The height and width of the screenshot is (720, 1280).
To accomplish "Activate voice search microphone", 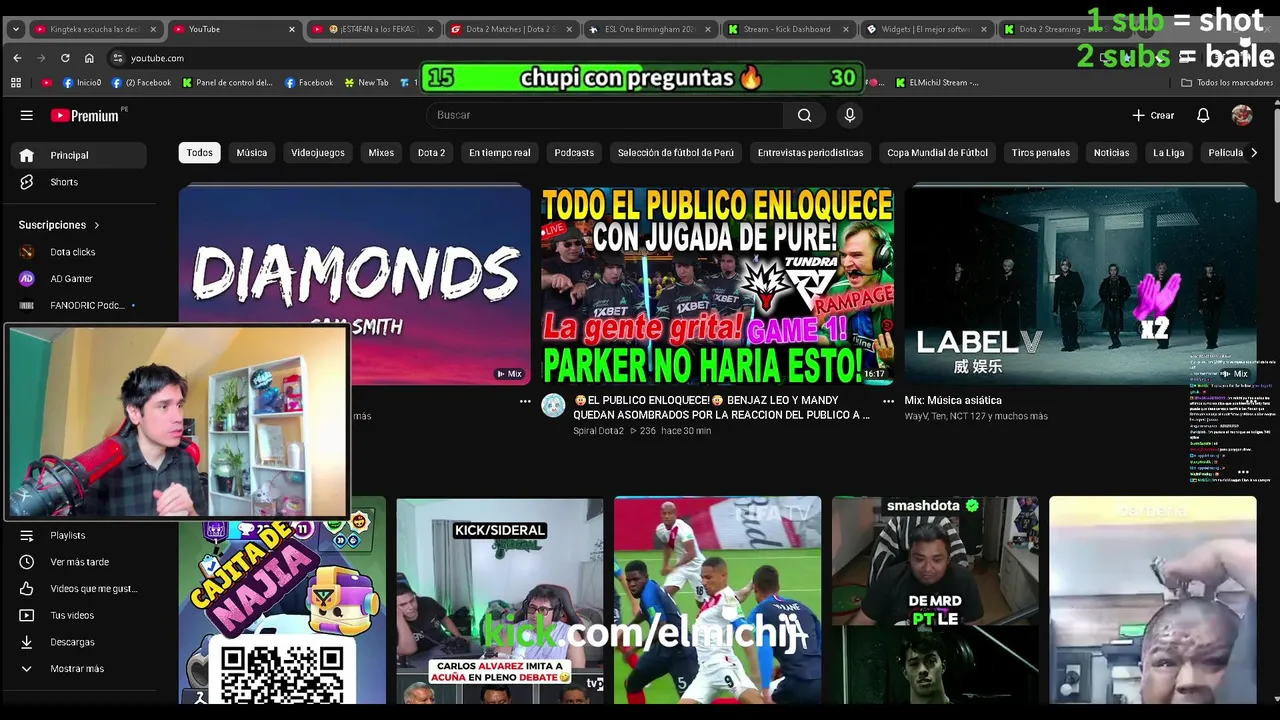I will (850, 115).
